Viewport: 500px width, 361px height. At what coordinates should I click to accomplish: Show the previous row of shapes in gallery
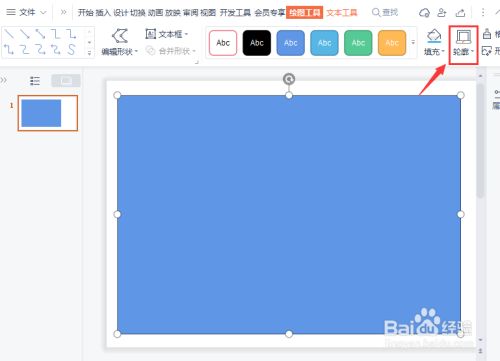pos(89,32)
